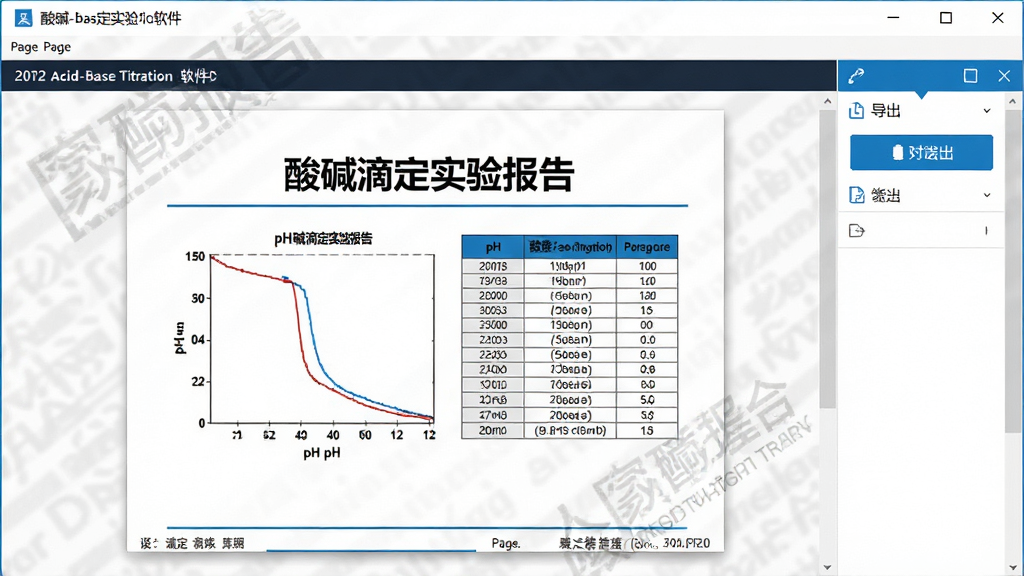Image resolution: width=1024 pixels, height=576 pixels.
Task: Click the output file icon in second section
Action: [856, 195]
